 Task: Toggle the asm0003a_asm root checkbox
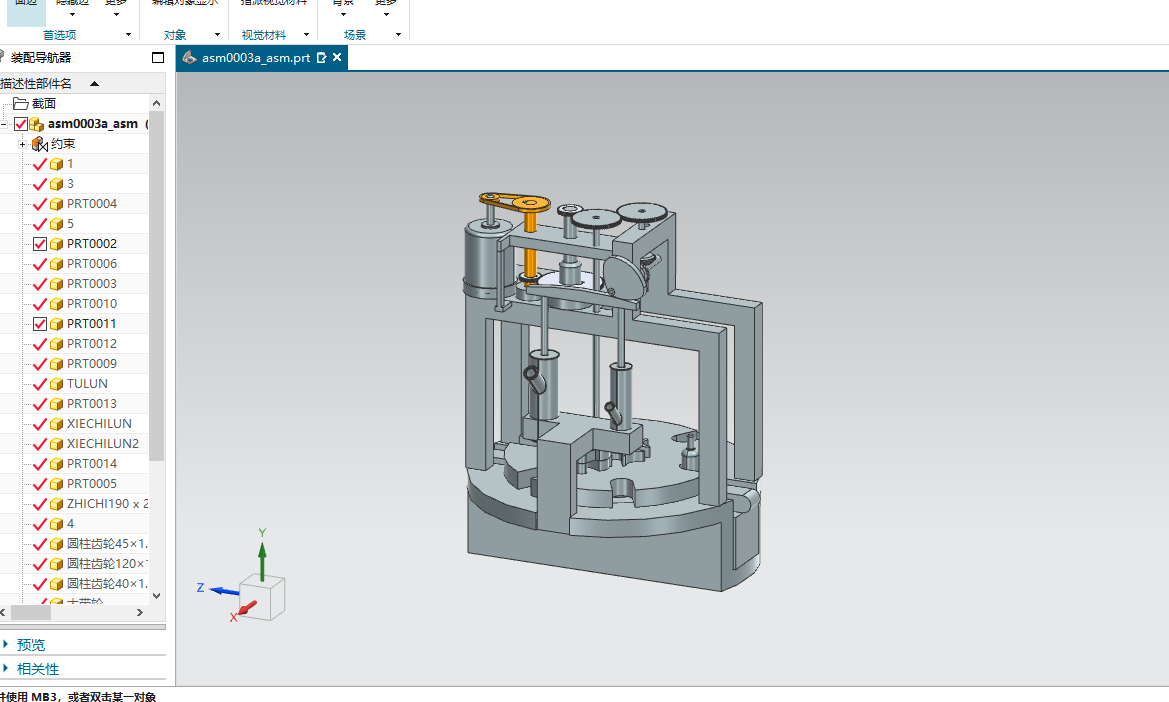[21, 124]
